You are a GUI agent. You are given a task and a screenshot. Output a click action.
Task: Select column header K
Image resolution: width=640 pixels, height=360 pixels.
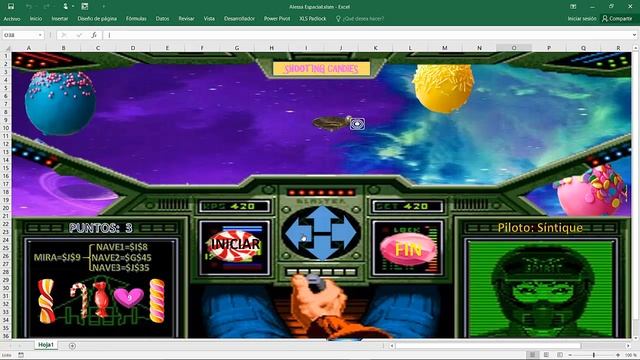376,48
